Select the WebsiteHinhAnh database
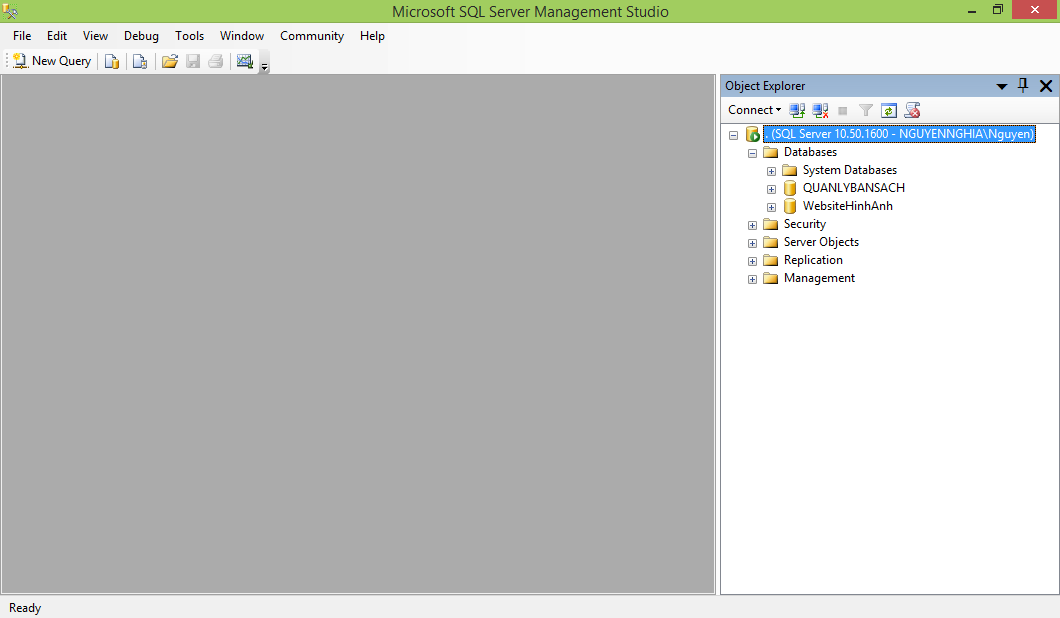The height and width of the screenshot is (618, 1060). [x=848, y=206]
